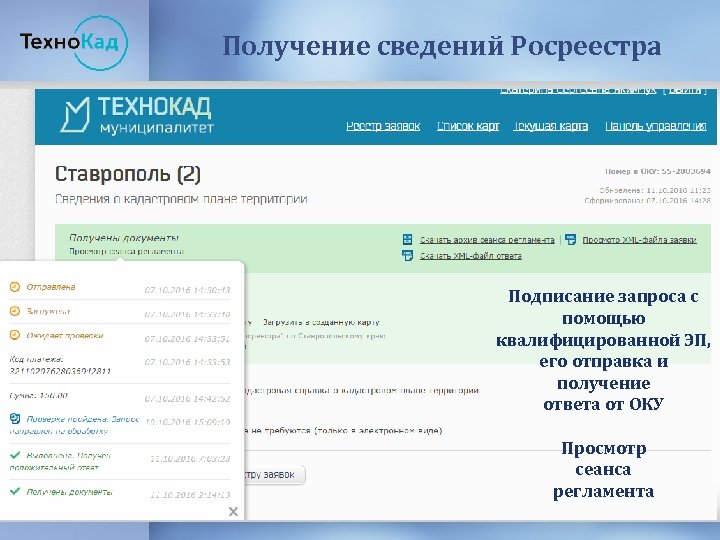Select the Сумма: 150.00 entry

39,395
